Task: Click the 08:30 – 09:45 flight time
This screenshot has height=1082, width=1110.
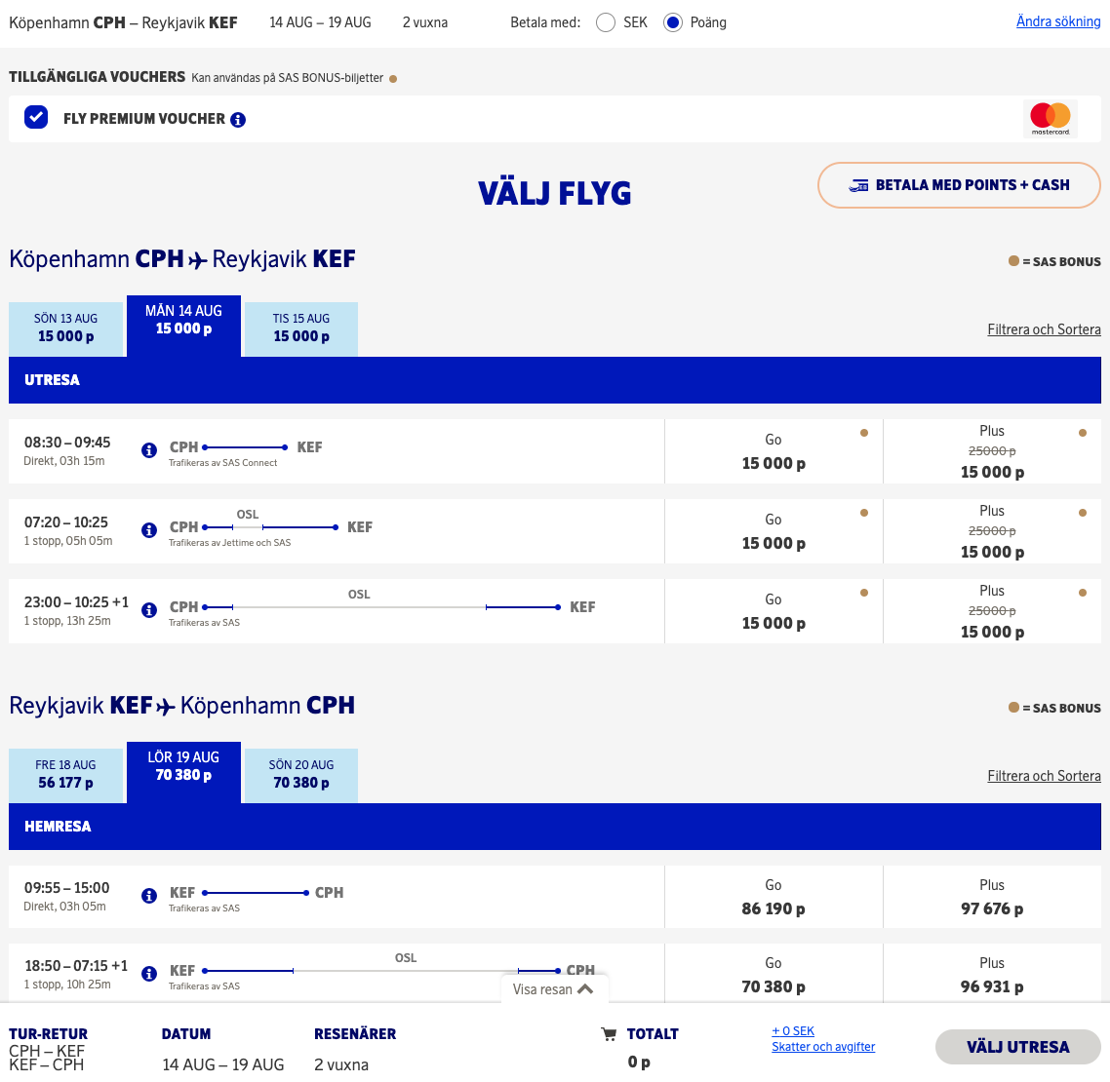Action: coord(67,443)
